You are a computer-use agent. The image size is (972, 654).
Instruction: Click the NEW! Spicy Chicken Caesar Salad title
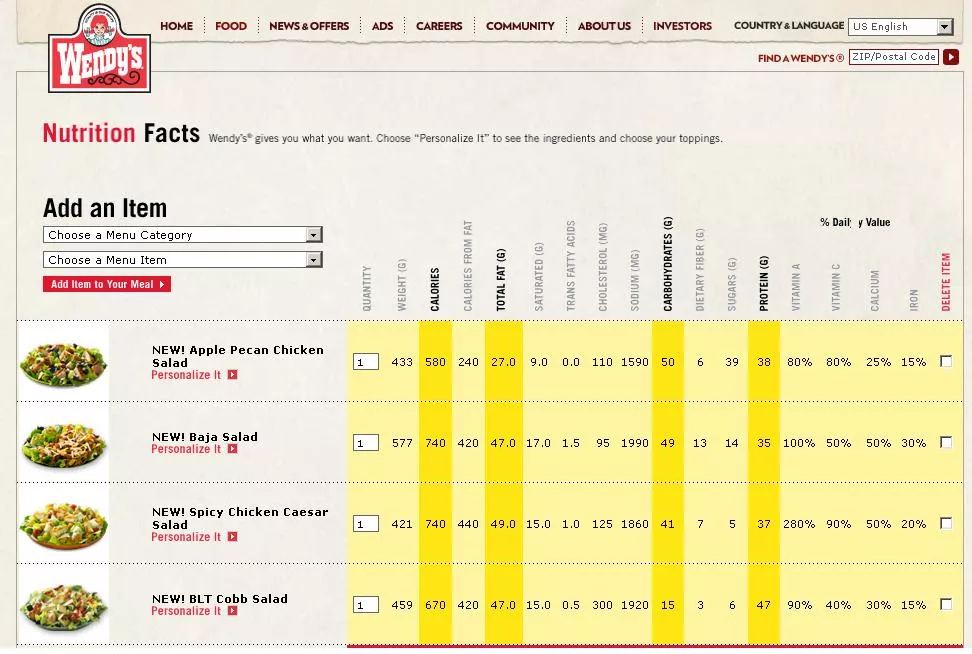click(240, 518)
